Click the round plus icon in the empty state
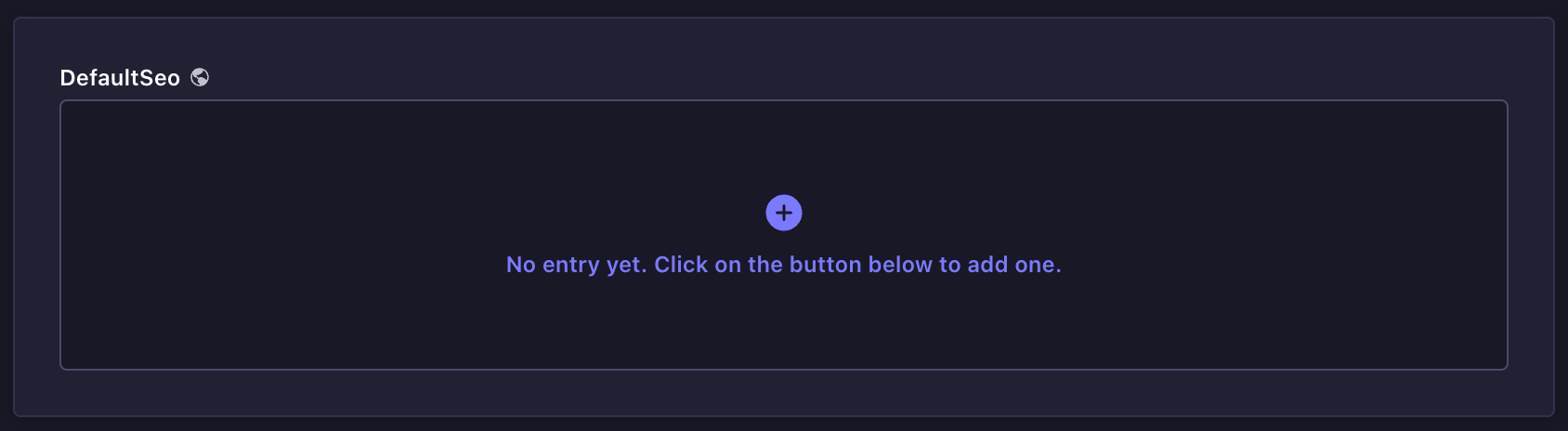 pyautogui.click(x=784, y=213)
